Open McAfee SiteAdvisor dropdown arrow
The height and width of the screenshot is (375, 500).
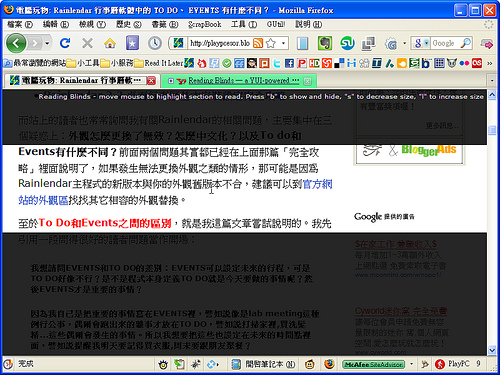[x=411, y=364]
